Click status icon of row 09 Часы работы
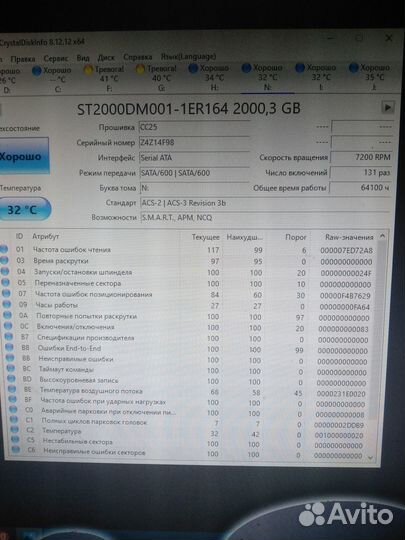 (7, 304)
